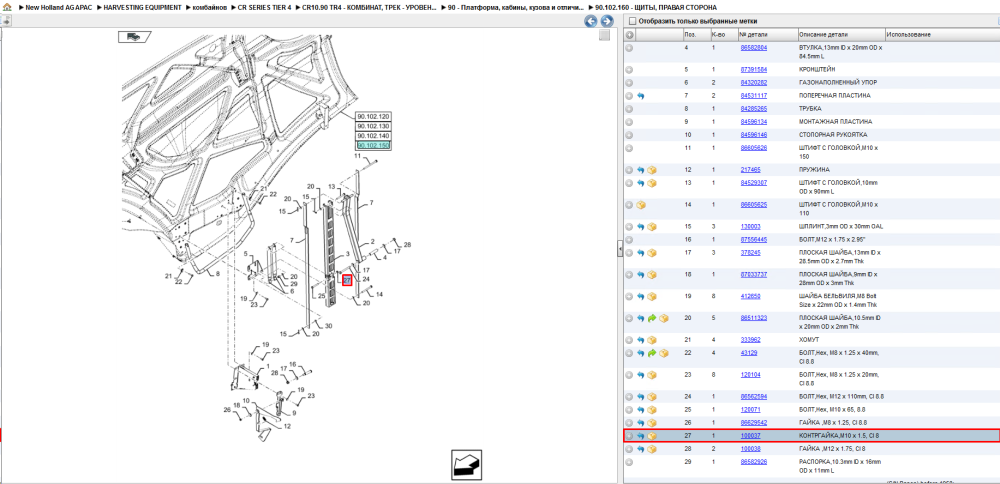Click 90.102.130 reference label on diagram
The height and width of the screenshot is (484, 1000).
[373, 126]
